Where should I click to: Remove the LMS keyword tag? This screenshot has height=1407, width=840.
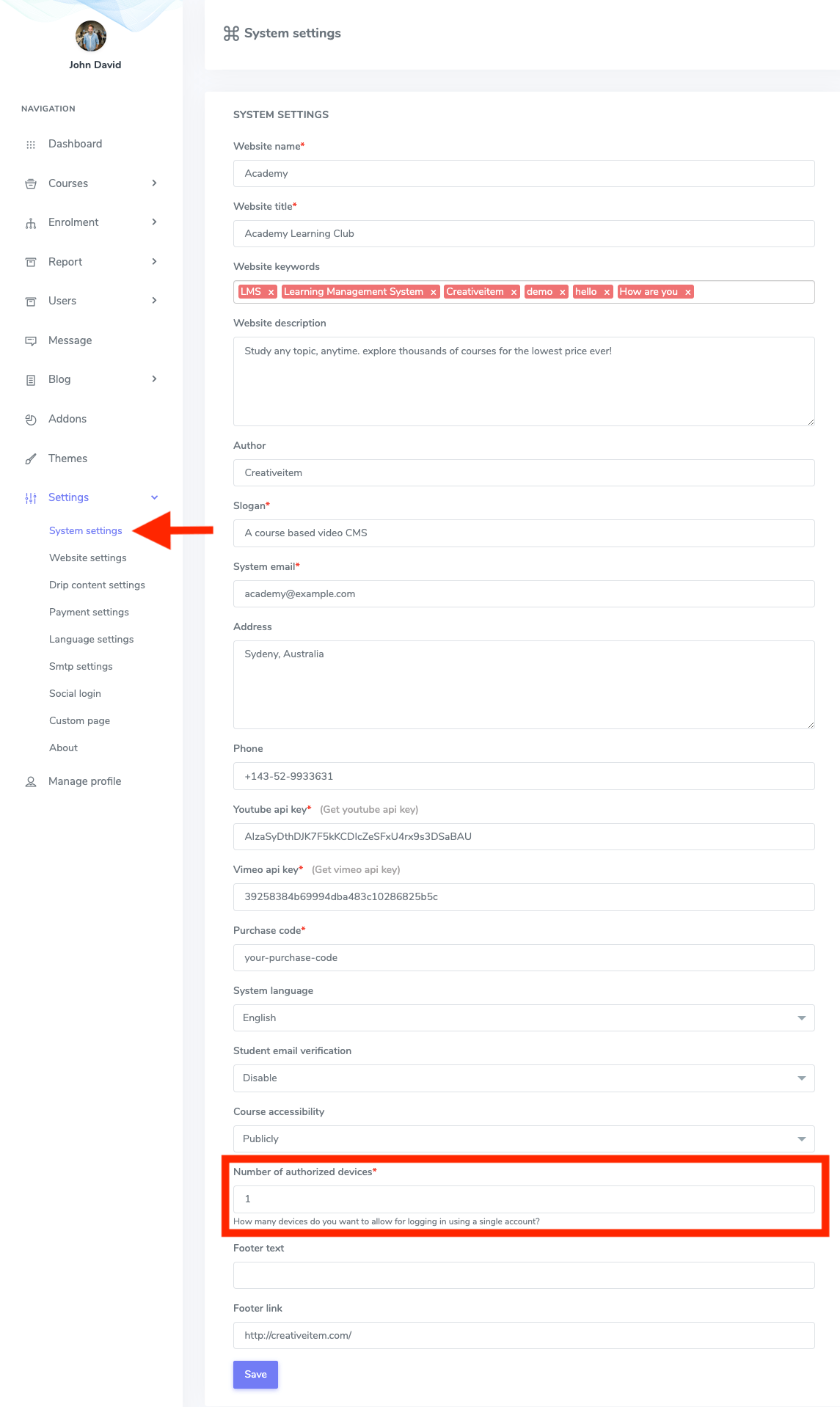click(x=271, y=291)
